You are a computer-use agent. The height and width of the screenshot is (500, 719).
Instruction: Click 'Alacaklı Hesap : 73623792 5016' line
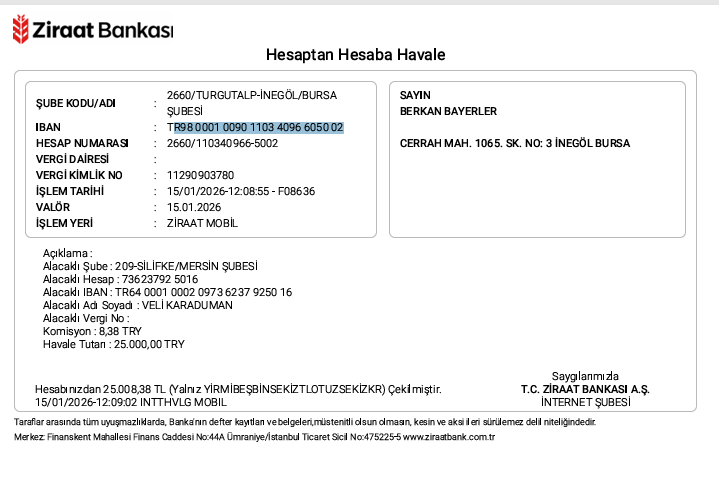[120, 279]
